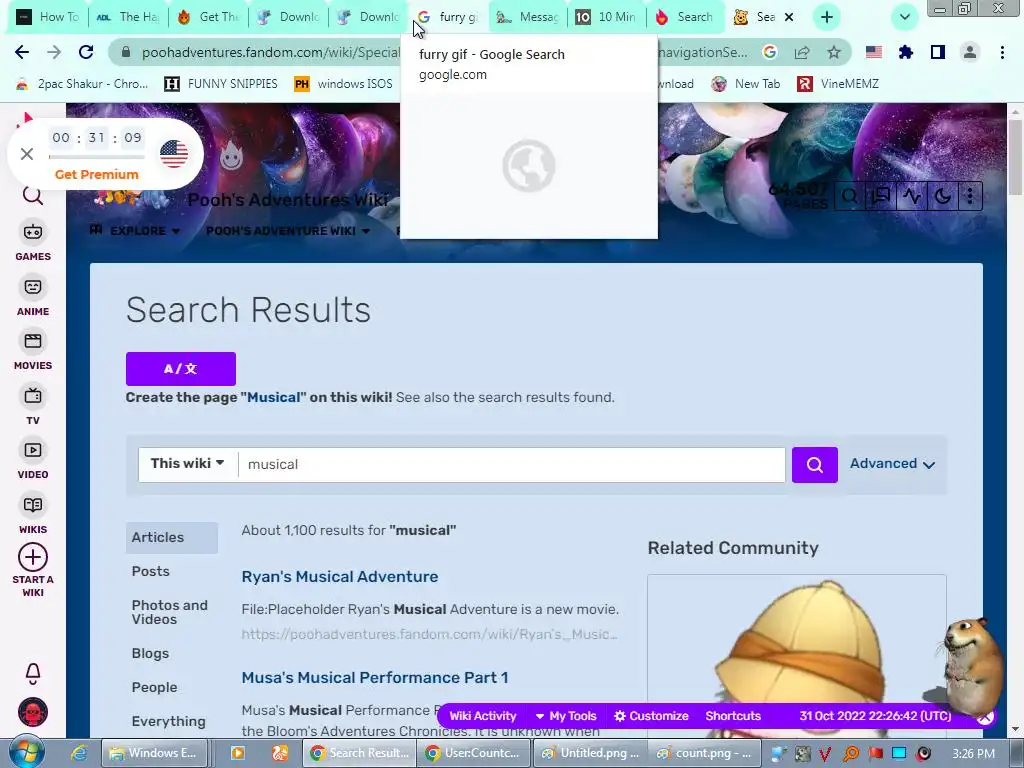The width and height of the screenshot is (1024, 768).
Task: Open the 2pac Shakur bookmark
Action: pyautogui.click(x=82, y=84)
